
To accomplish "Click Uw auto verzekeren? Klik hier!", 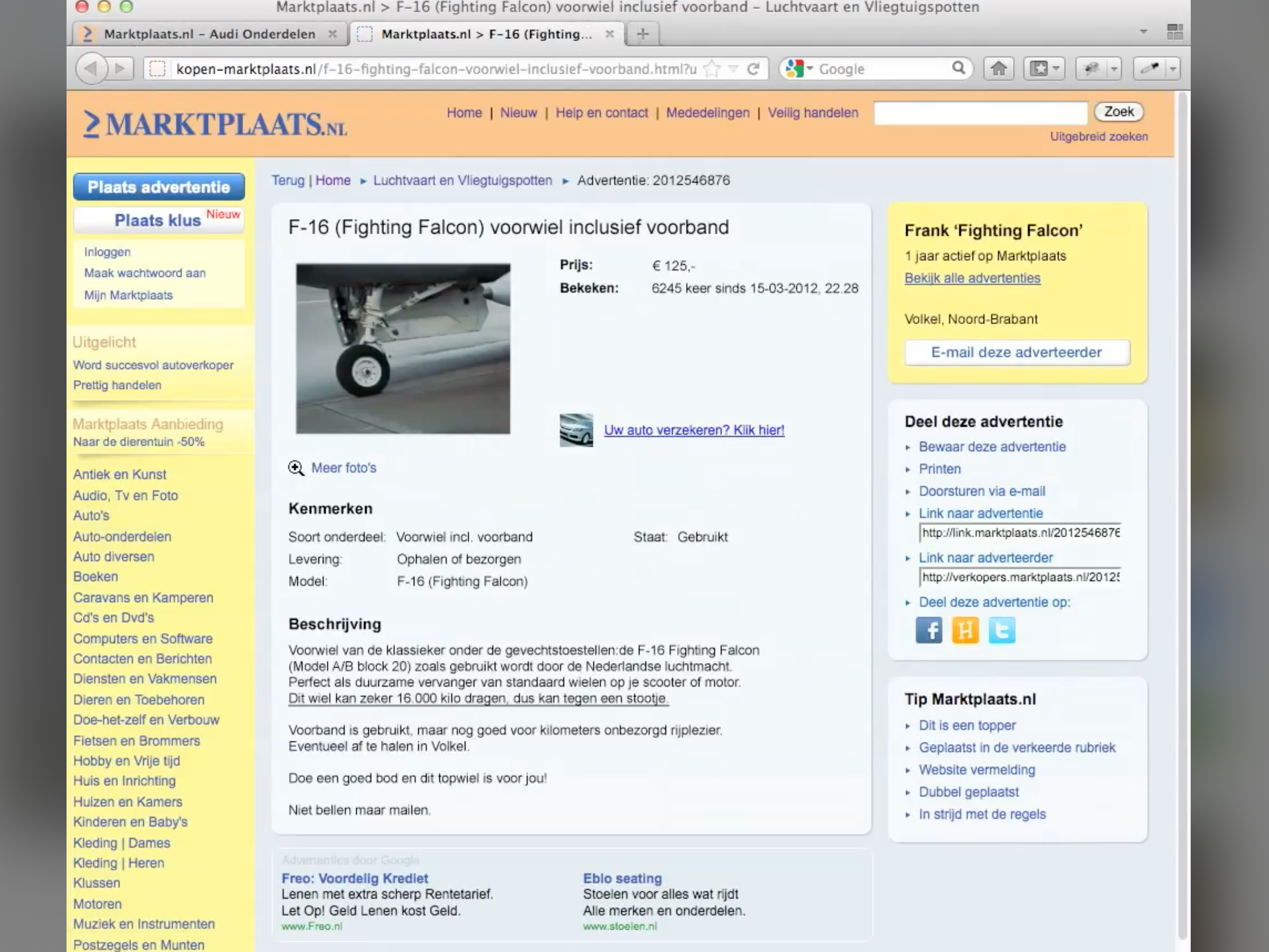I will coord(694,430).
